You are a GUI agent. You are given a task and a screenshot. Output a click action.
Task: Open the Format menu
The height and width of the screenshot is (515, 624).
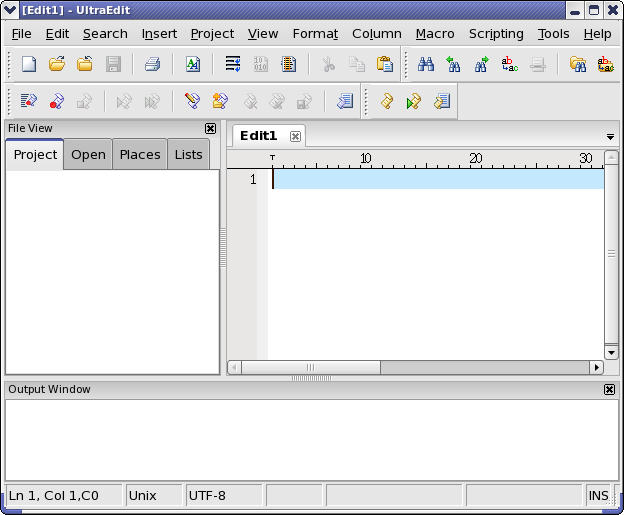click(315, 34)
